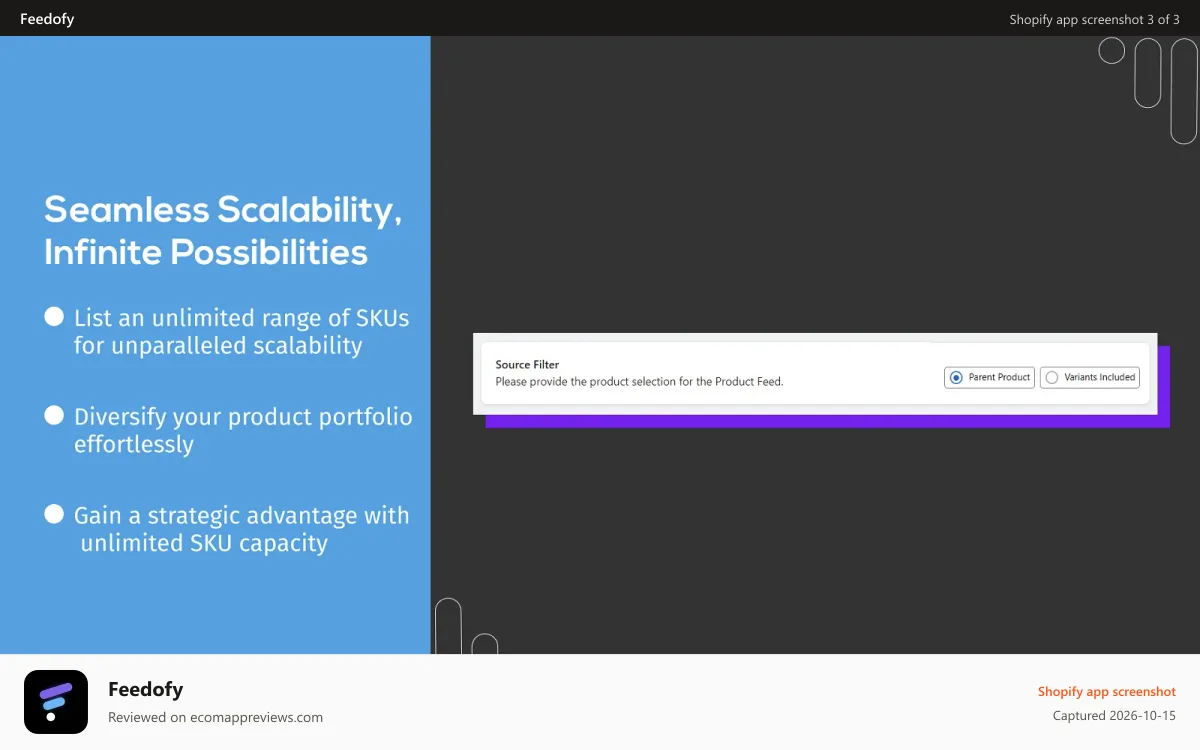Click 'Shopify app screenshot 3 of 3' label
This screenshot has width=1200, height=750.
click(x=1094, y=19)
